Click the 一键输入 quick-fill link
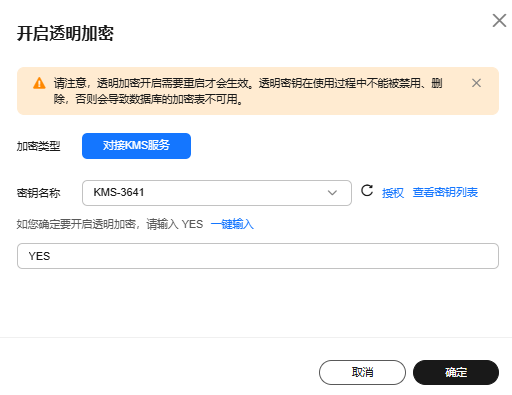The height and width of the screenshot is (395, 512). pos(232,224)
